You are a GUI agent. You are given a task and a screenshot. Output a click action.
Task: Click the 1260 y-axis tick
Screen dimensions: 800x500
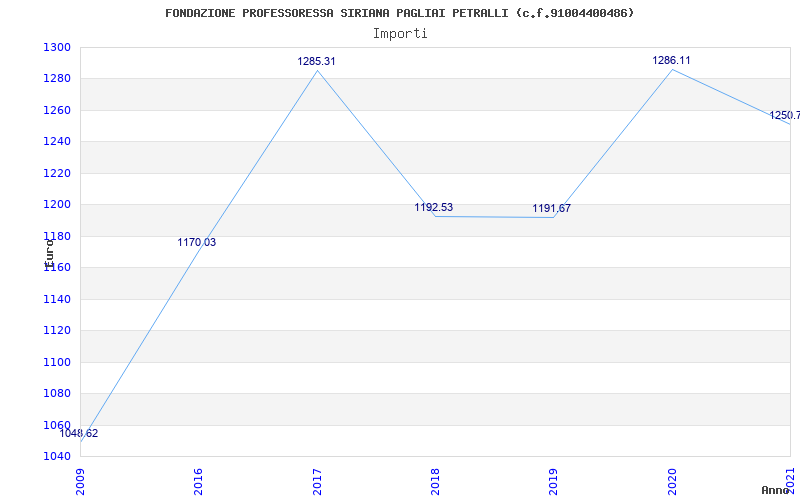pos(57,111)
